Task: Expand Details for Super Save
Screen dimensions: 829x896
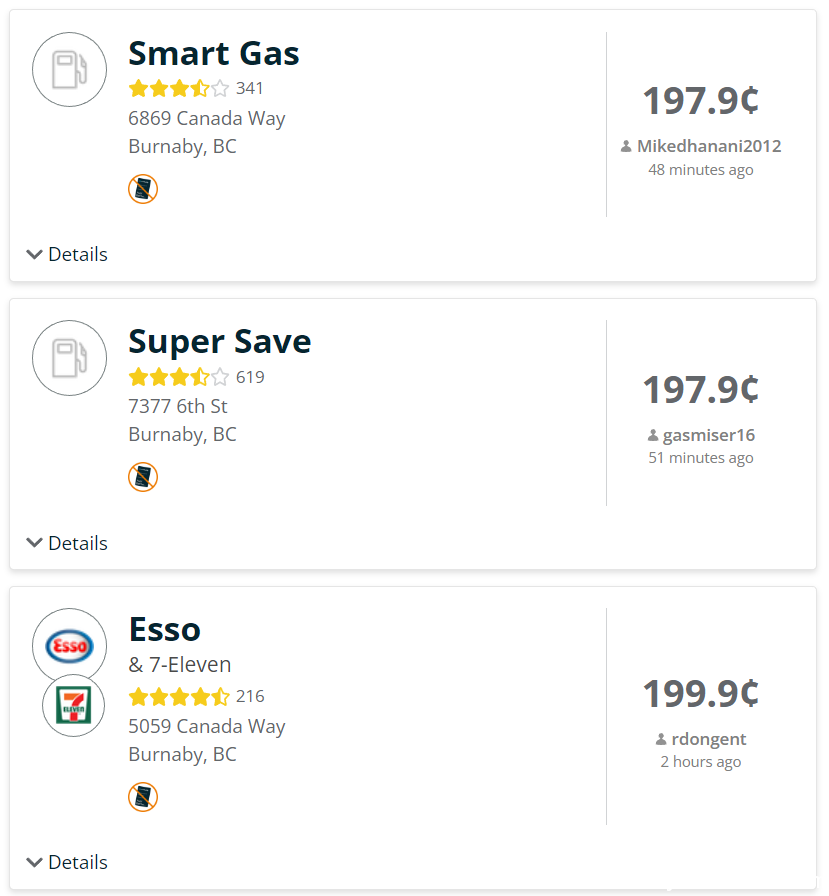Action: point(67,543)
